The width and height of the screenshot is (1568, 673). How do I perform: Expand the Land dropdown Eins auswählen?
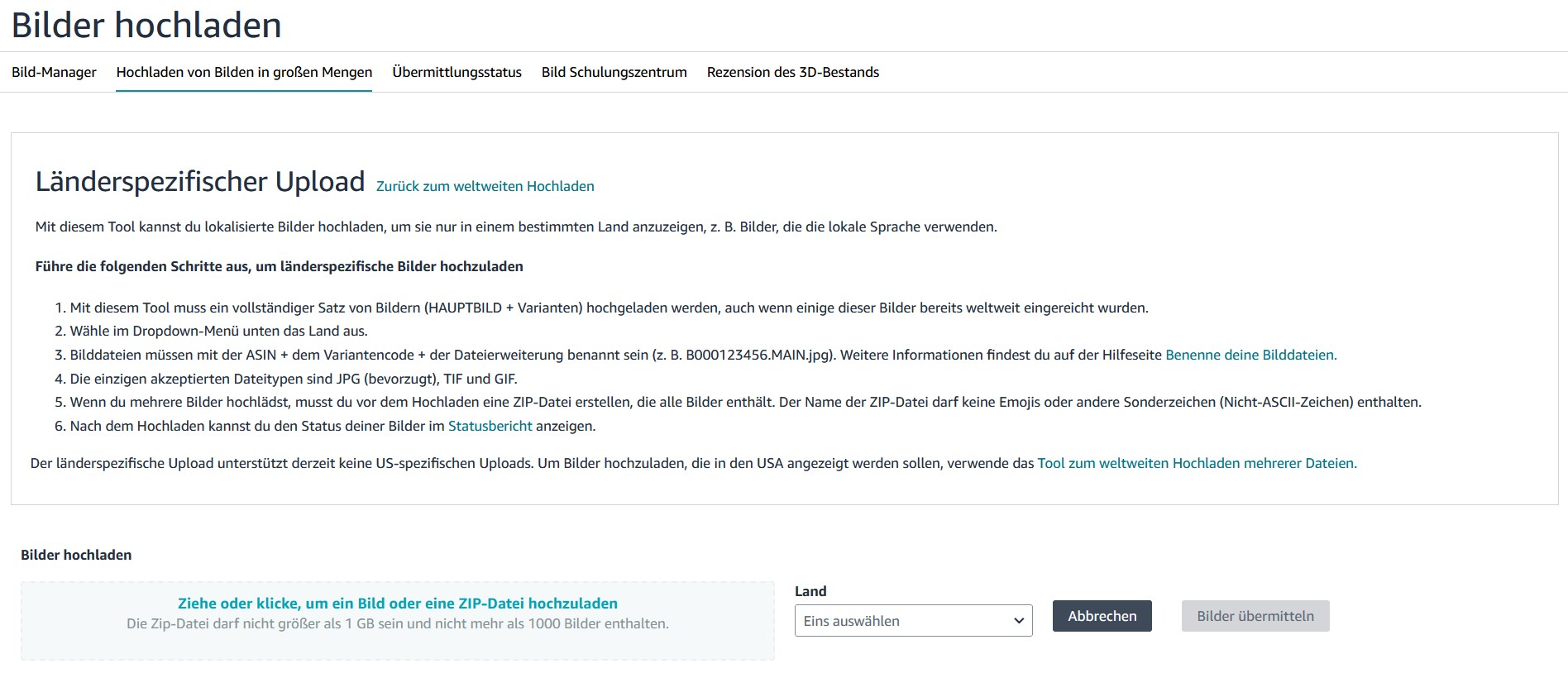pyautogui.click(x=913, y=621)
